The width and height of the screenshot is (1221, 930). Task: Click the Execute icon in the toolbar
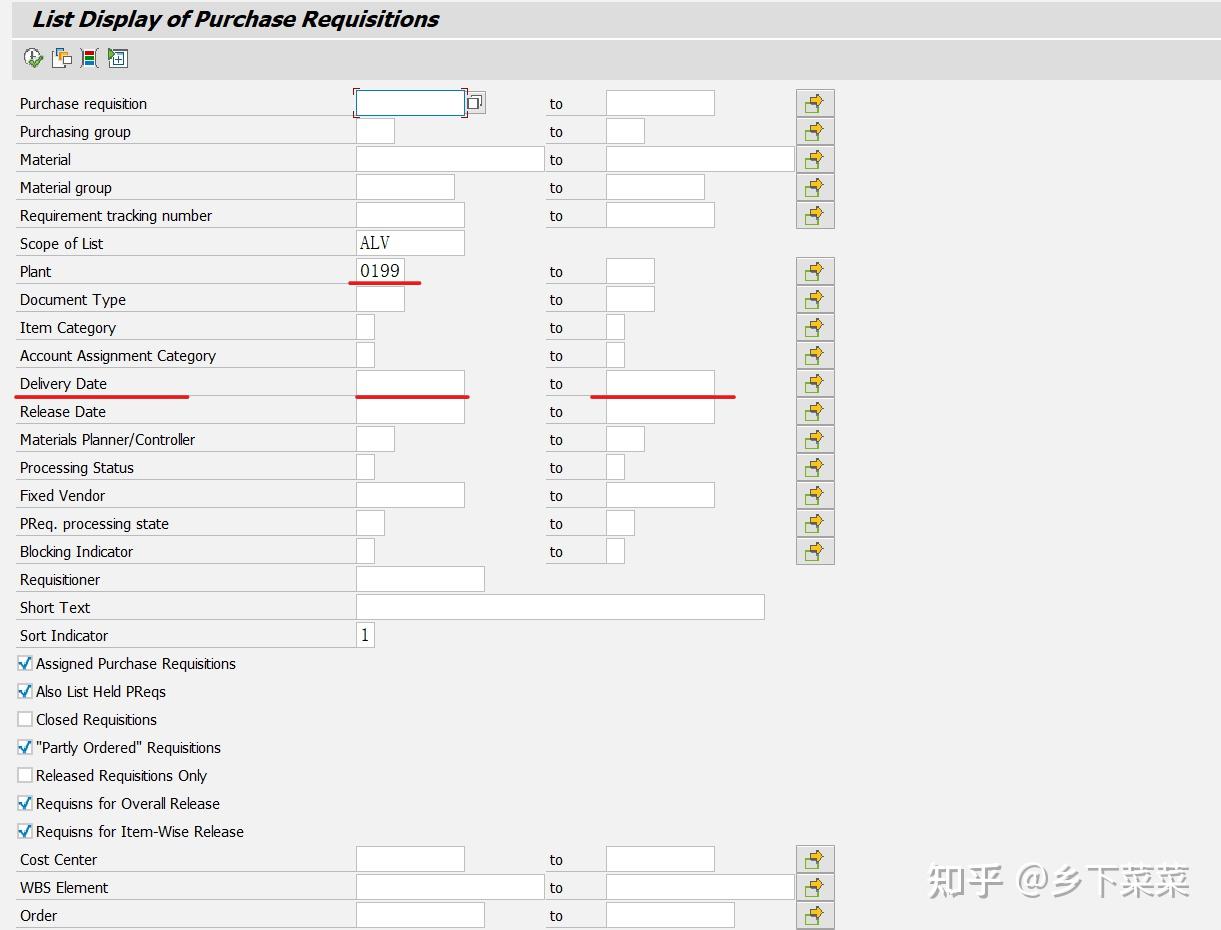(x=34, y=59)
